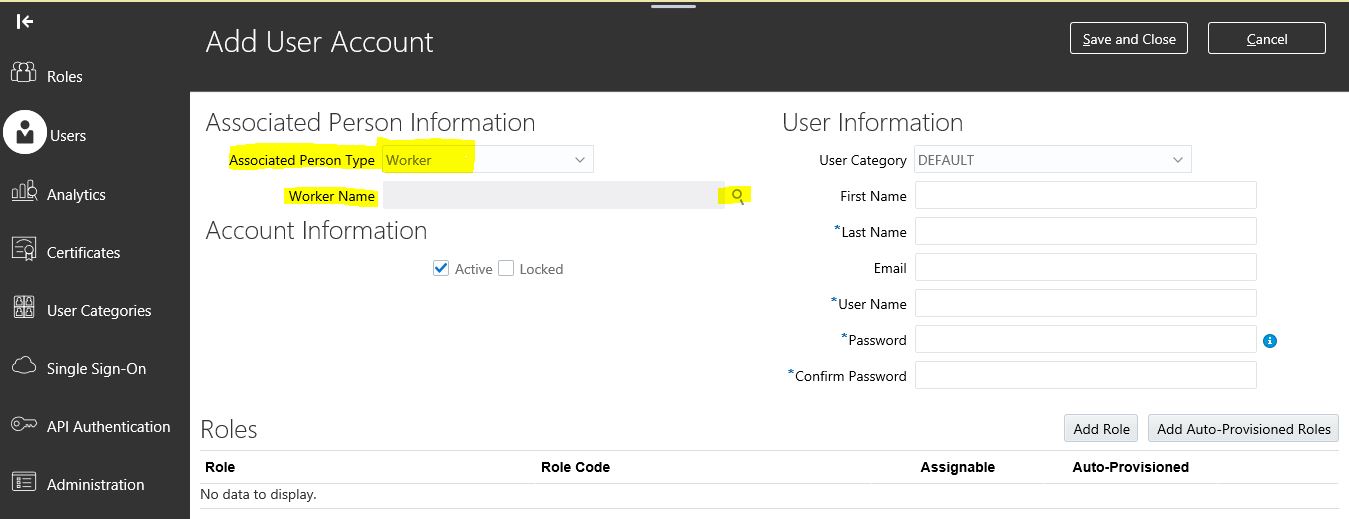Open the Roles icon in sidebar
The height and width of the screenshot is (519, 1349).
click(24, 73)
